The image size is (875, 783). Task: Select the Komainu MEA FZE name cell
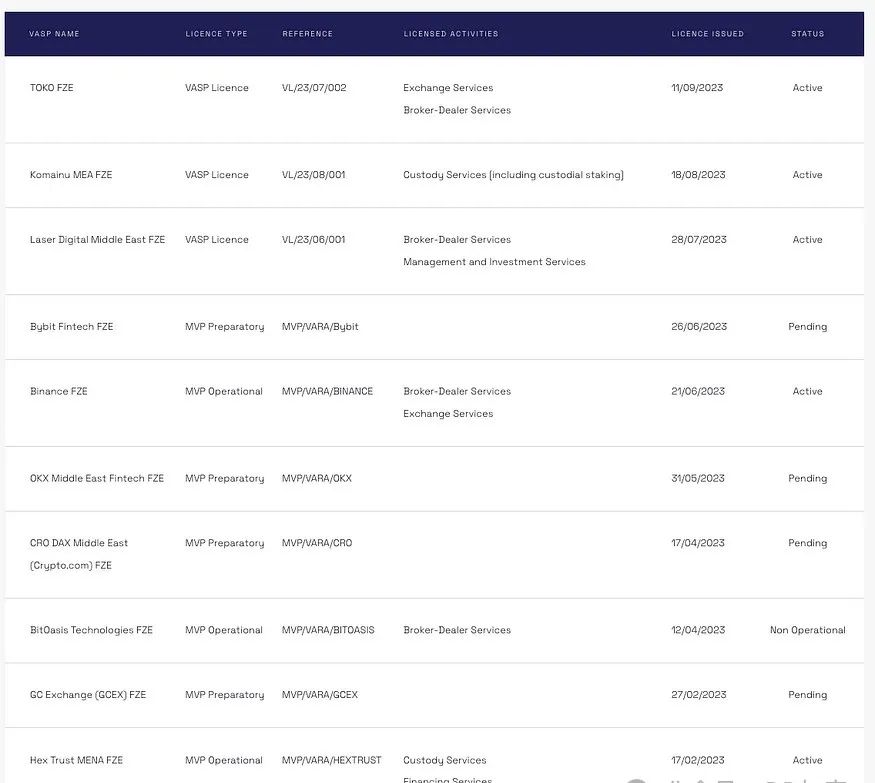click(71, 175)
